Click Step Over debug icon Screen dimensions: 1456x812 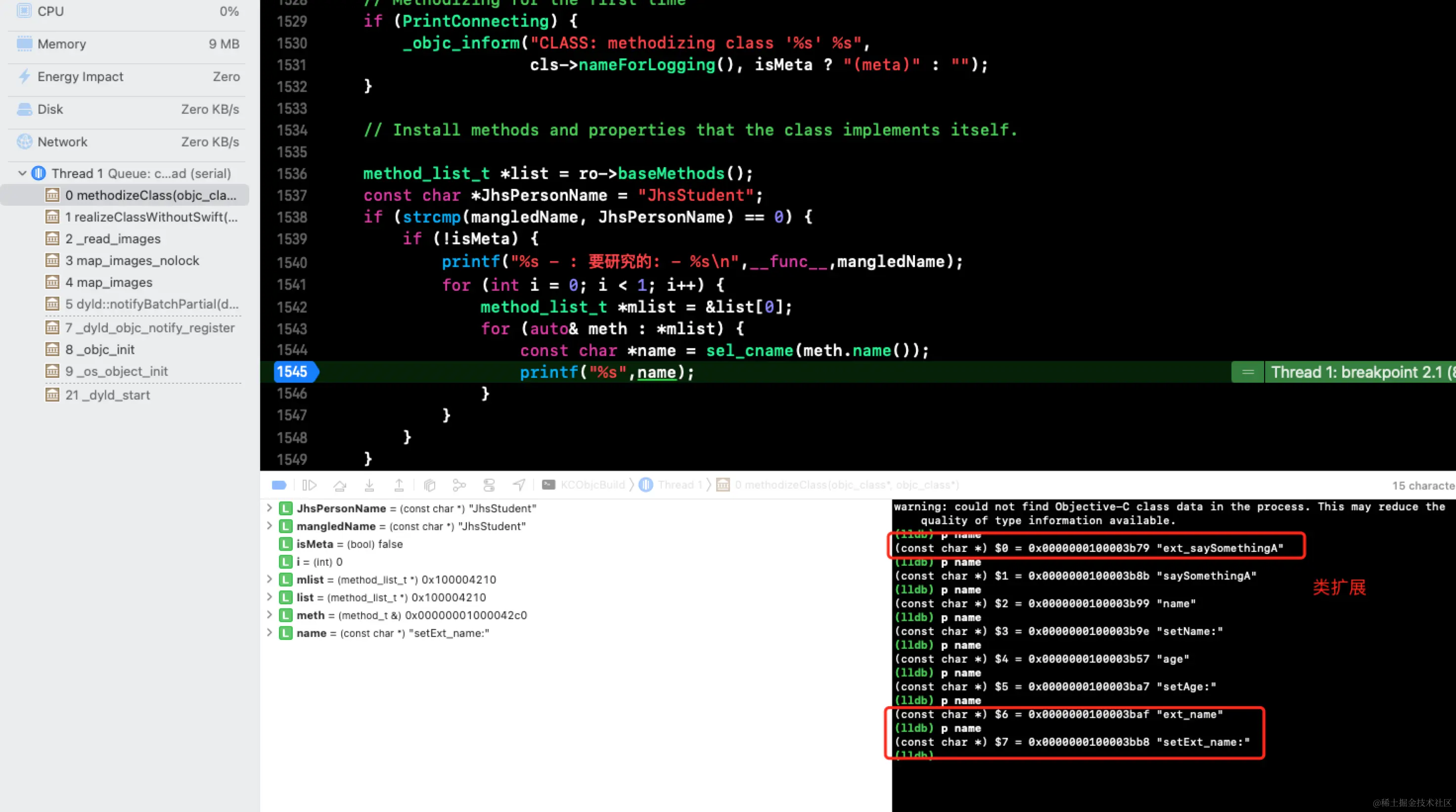pos(340,485)
